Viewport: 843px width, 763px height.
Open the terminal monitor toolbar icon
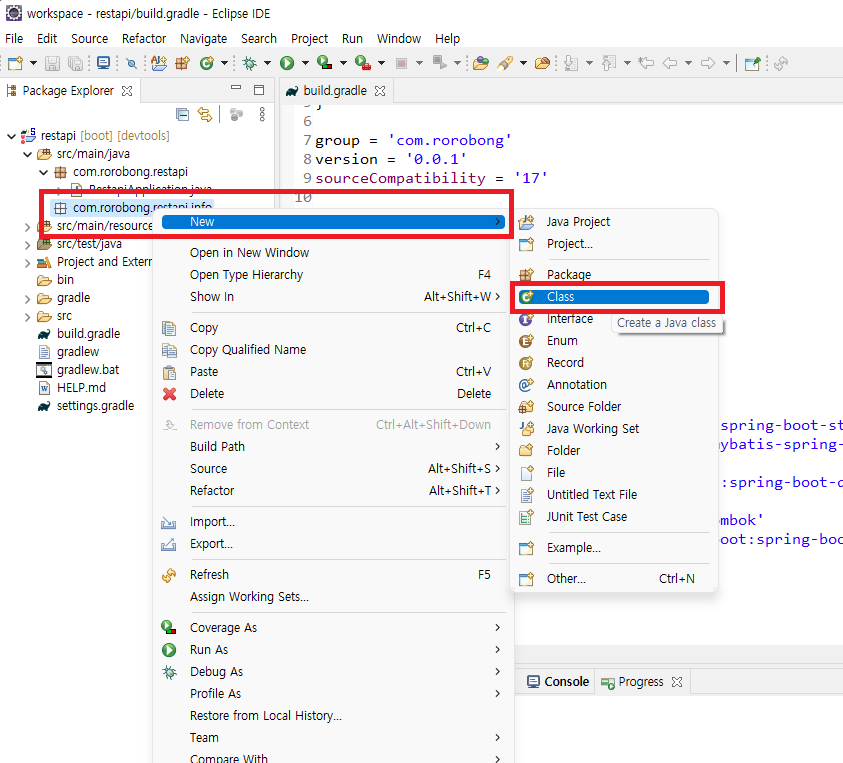(x=103, y=63)
